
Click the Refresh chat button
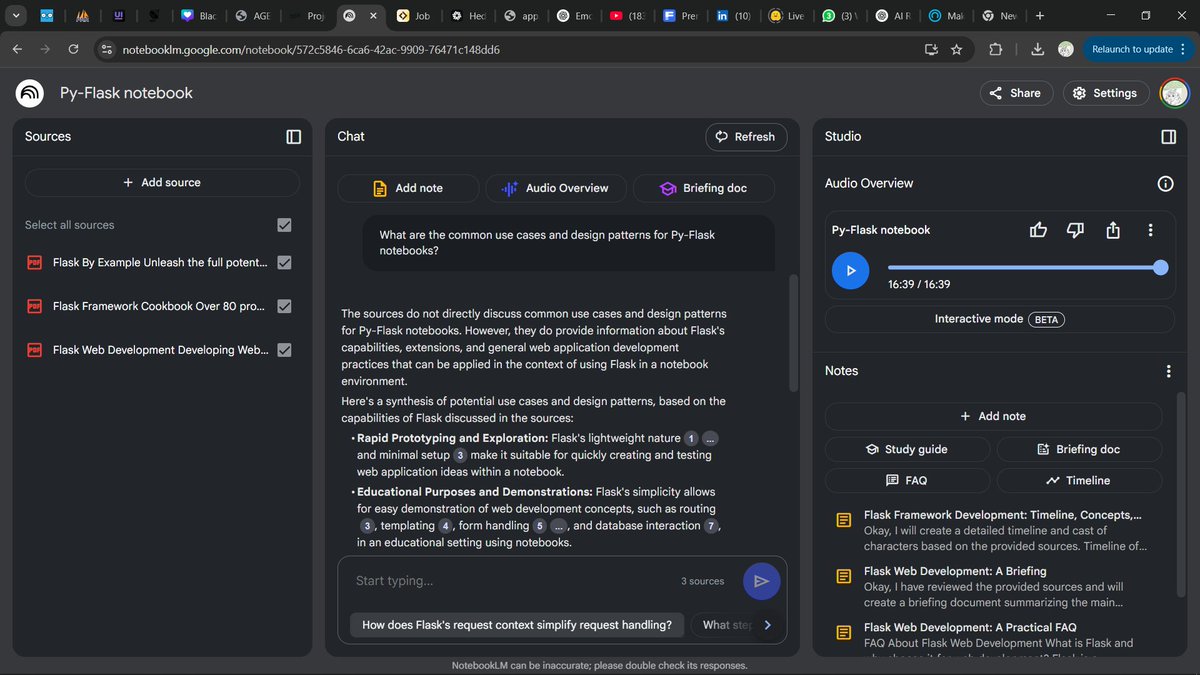click(746, 137)
